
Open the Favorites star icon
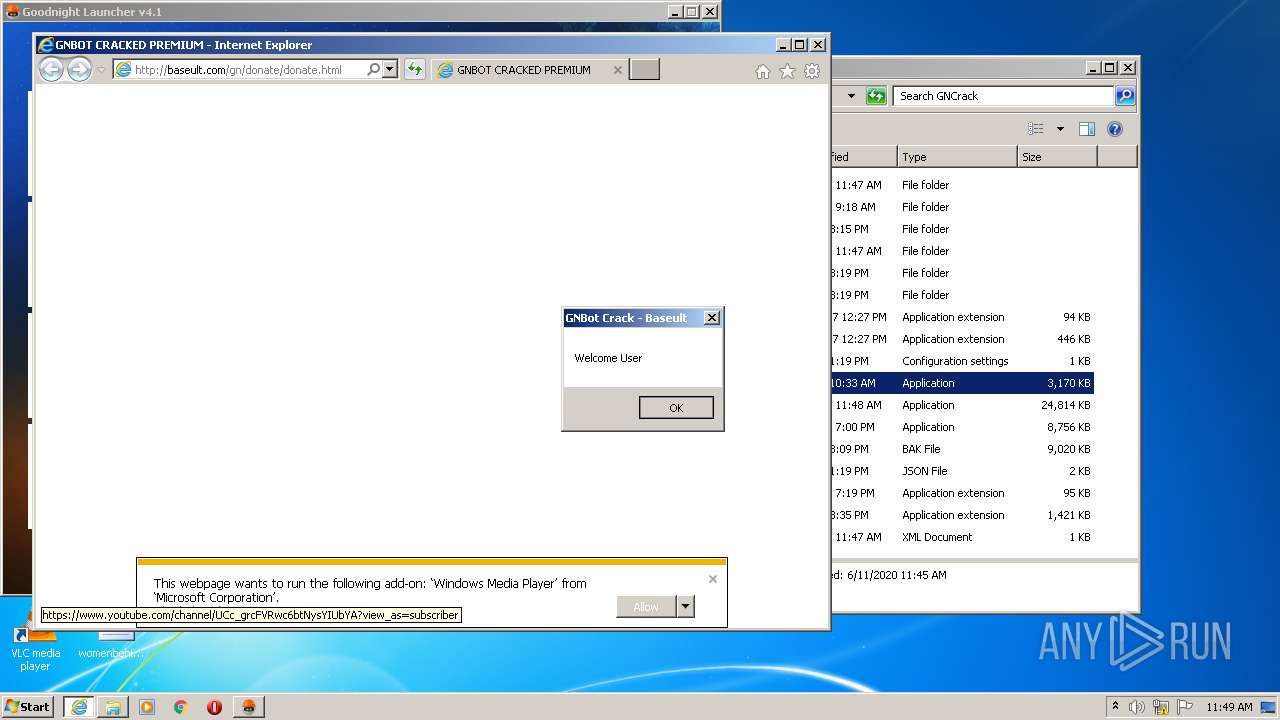click(787, 71)
